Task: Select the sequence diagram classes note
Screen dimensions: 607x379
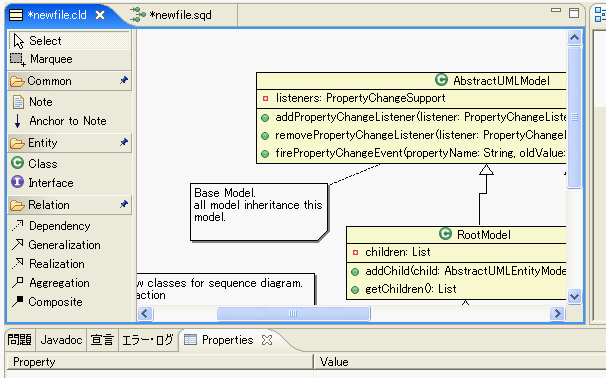Action: (226, 290)
